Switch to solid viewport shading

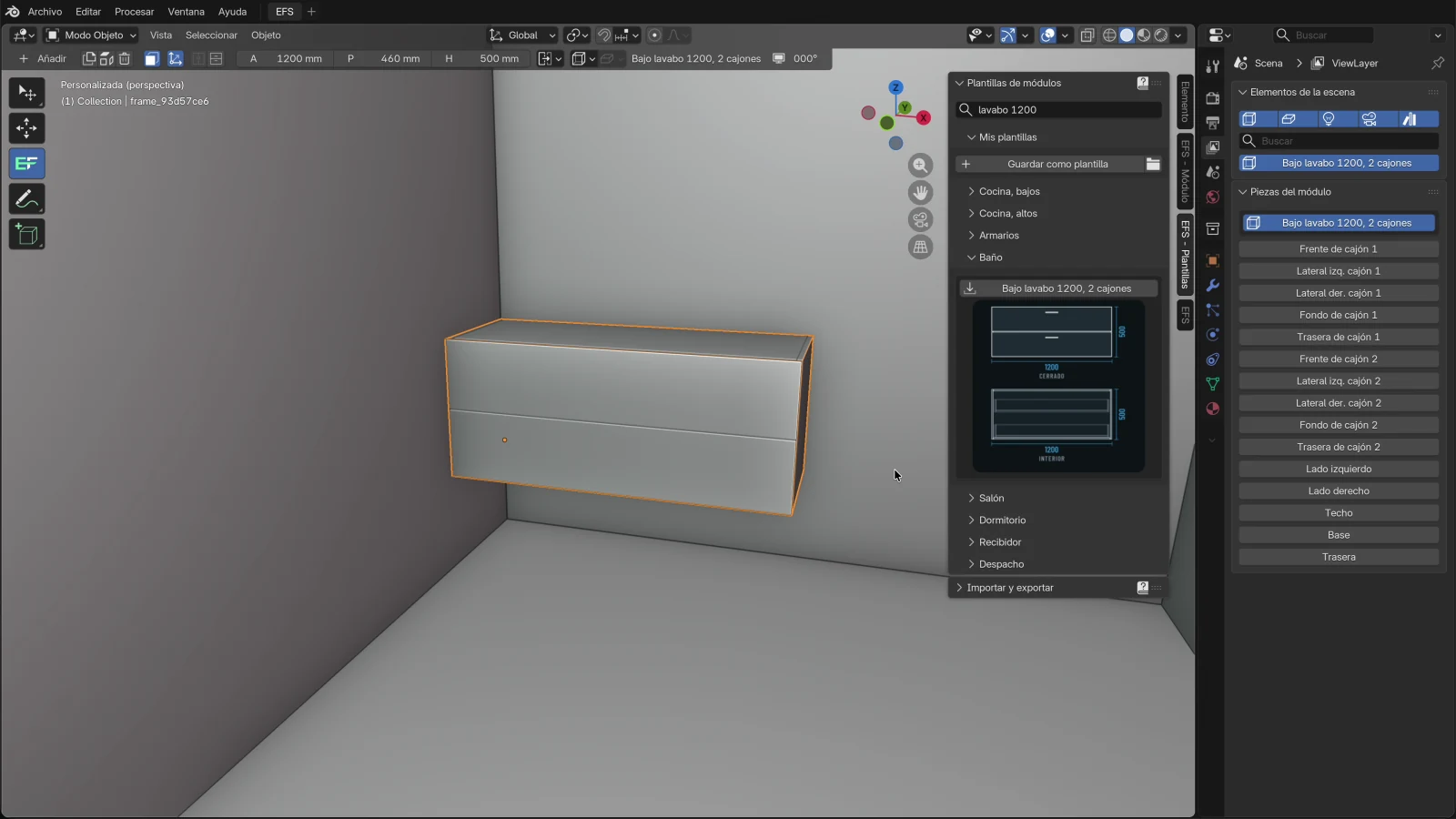1127,35
